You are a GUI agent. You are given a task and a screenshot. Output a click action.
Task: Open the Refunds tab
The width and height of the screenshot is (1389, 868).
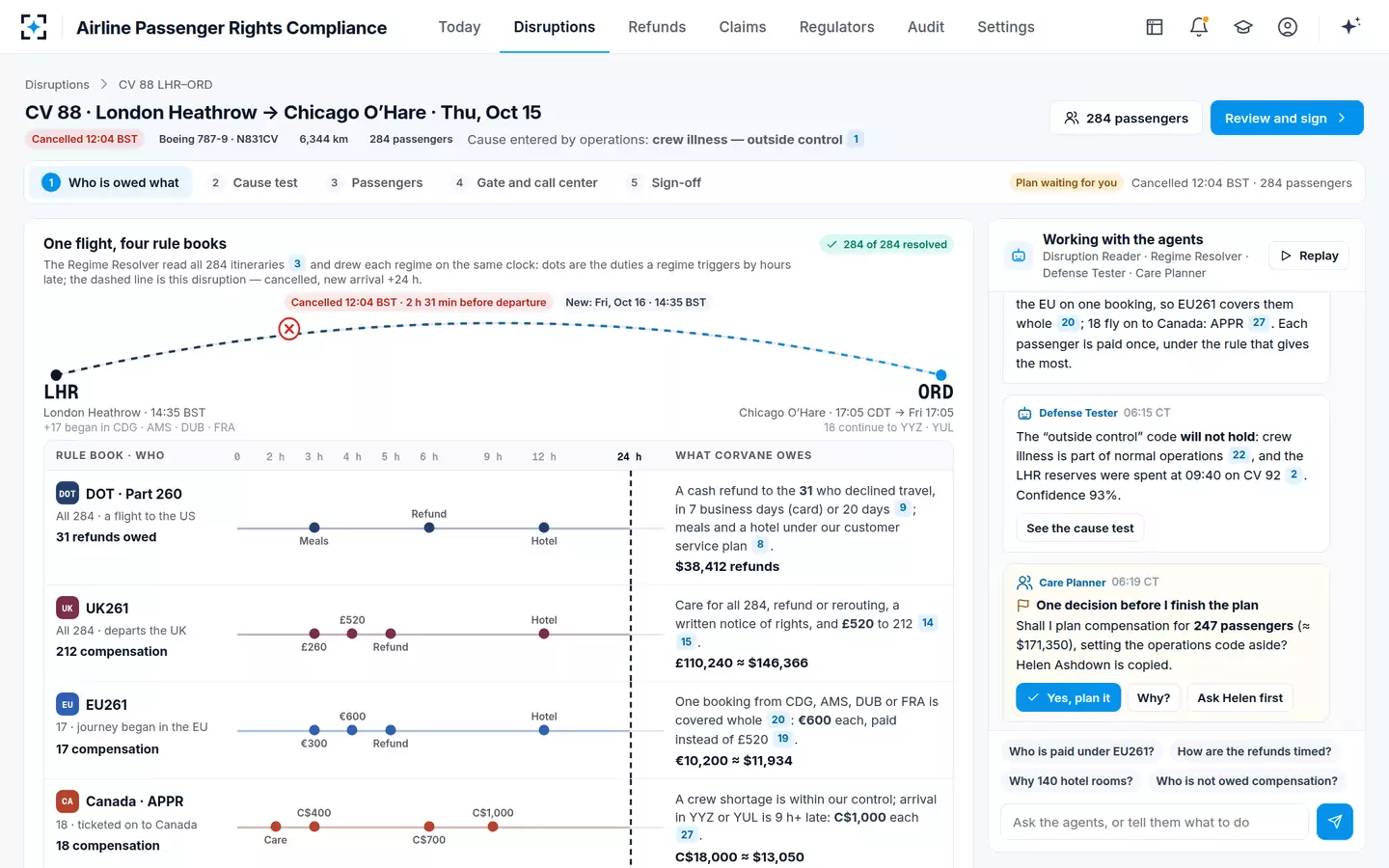[x=657, y=27]
